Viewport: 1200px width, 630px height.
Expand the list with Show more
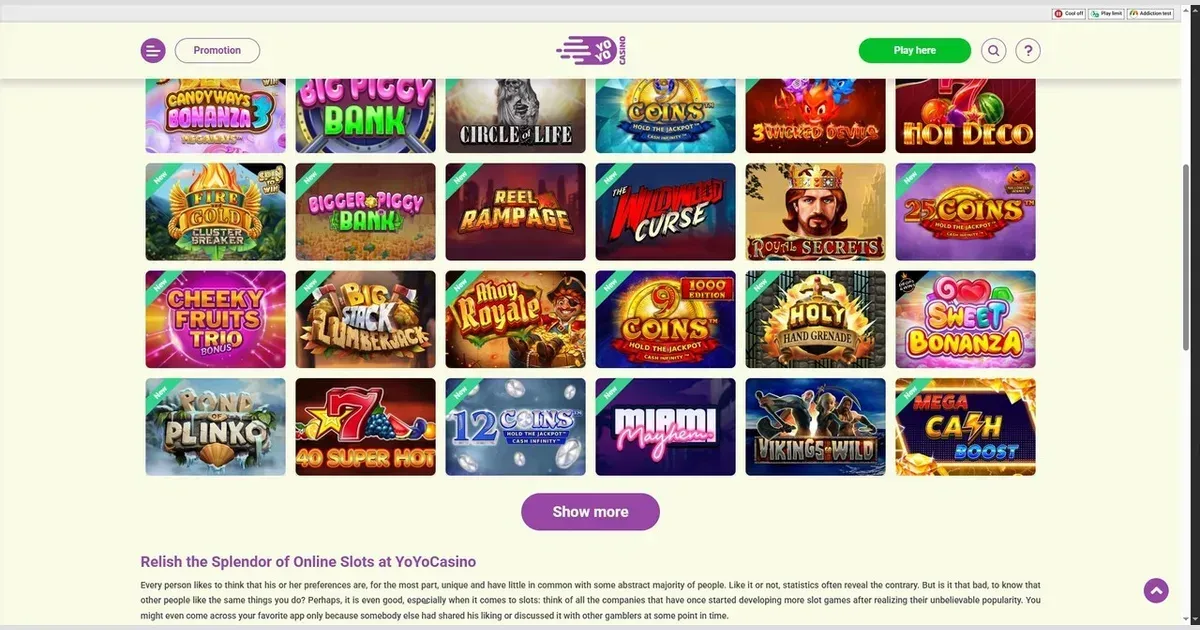[x=590, y=511]
